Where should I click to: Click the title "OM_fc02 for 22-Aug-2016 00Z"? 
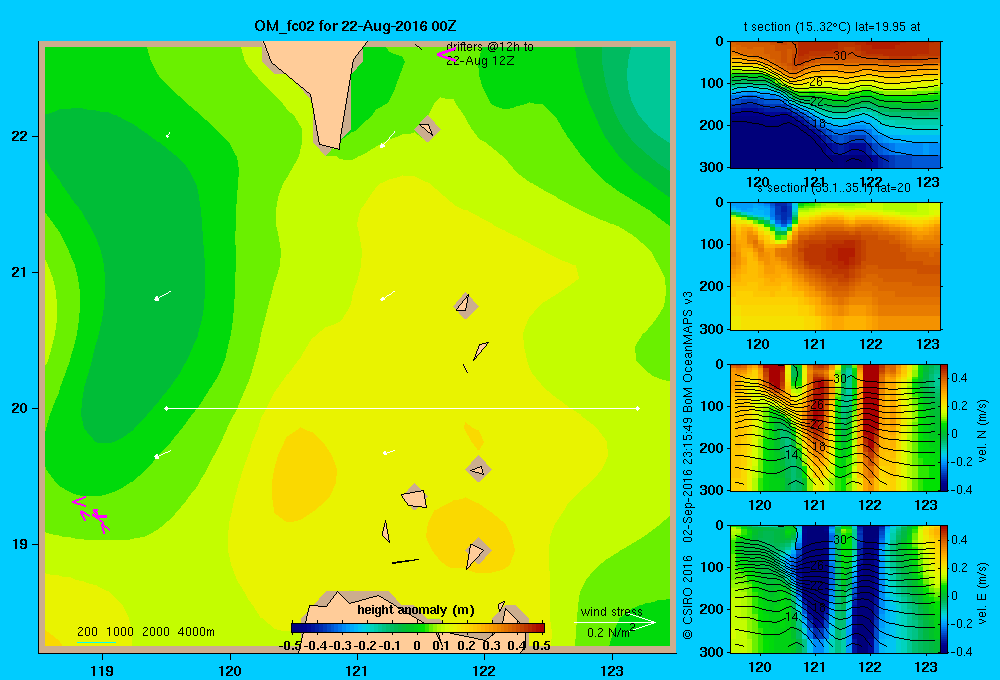355,26
